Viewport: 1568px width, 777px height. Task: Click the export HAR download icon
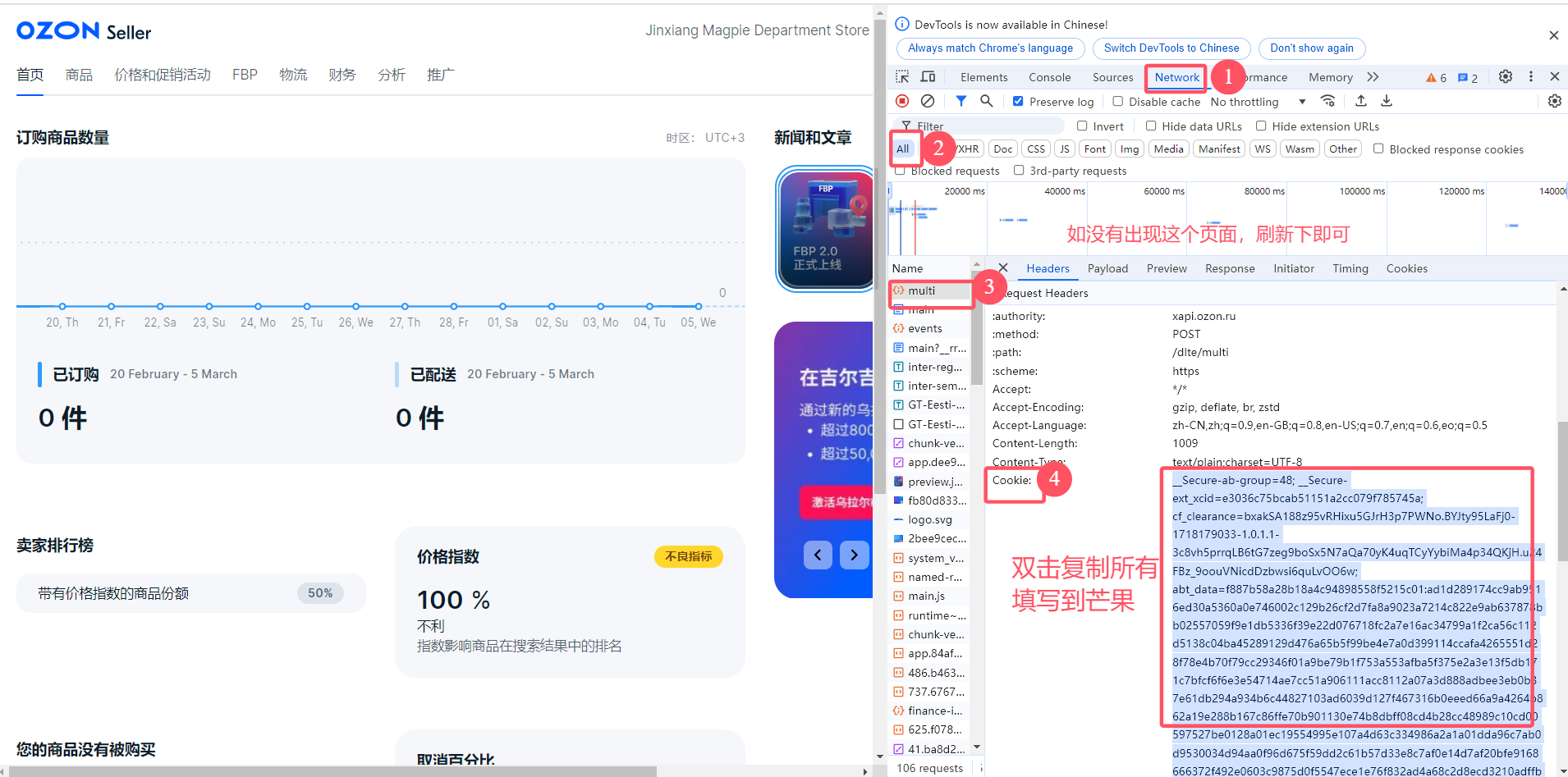[1387, 101]
